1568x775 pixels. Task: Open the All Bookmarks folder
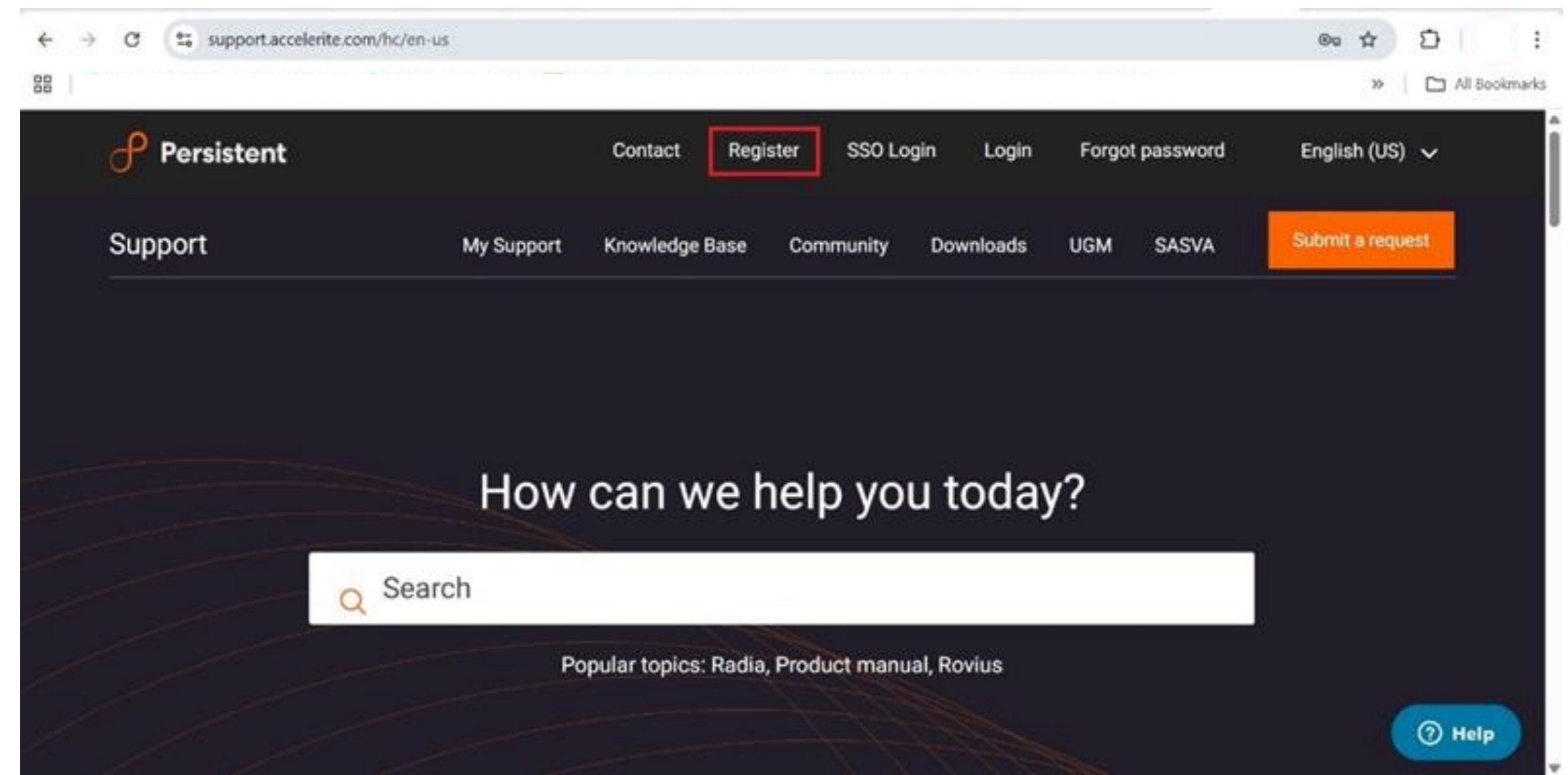pyautogui.click(x=1496, y=83)
